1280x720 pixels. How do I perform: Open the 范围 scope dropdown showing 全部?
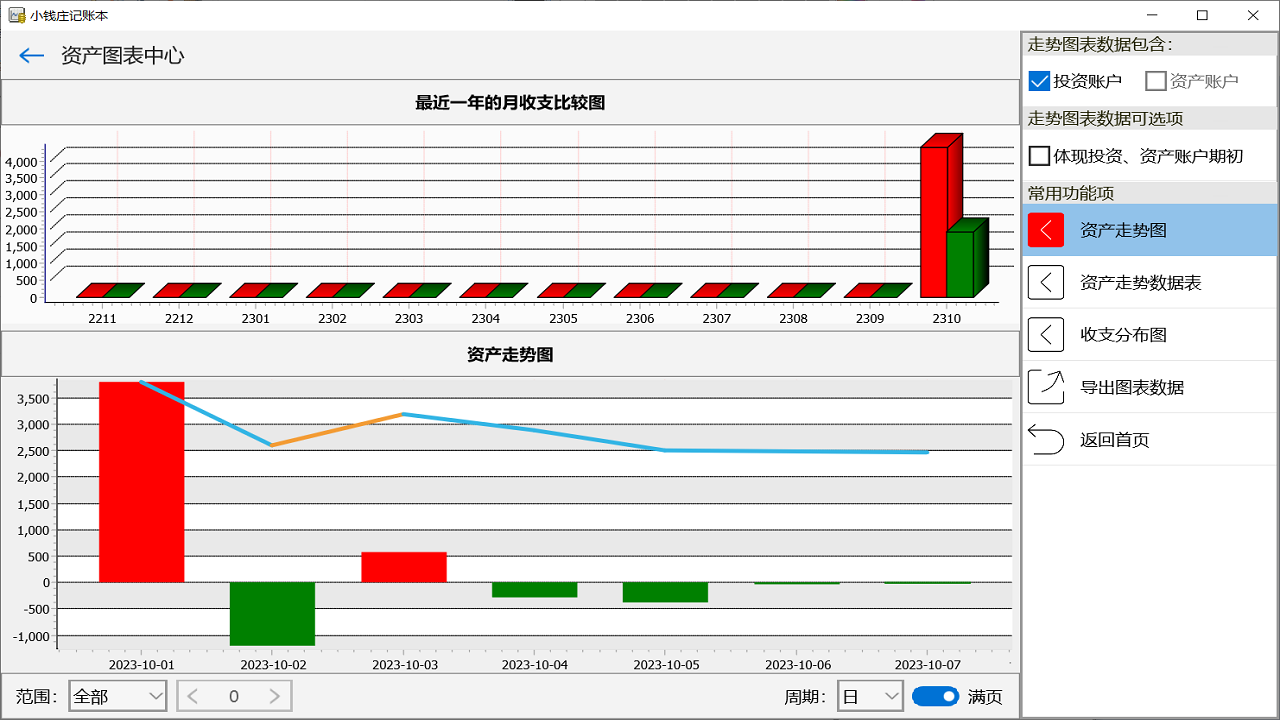[x=117, y=695]
